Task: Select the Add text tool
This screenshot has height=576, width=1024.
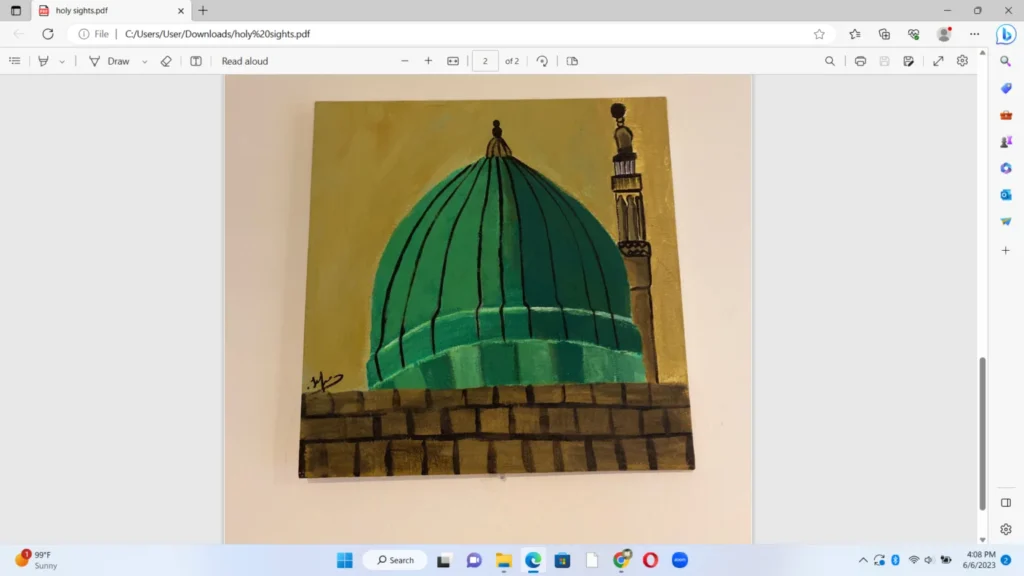Action: (x=195, y=61)
